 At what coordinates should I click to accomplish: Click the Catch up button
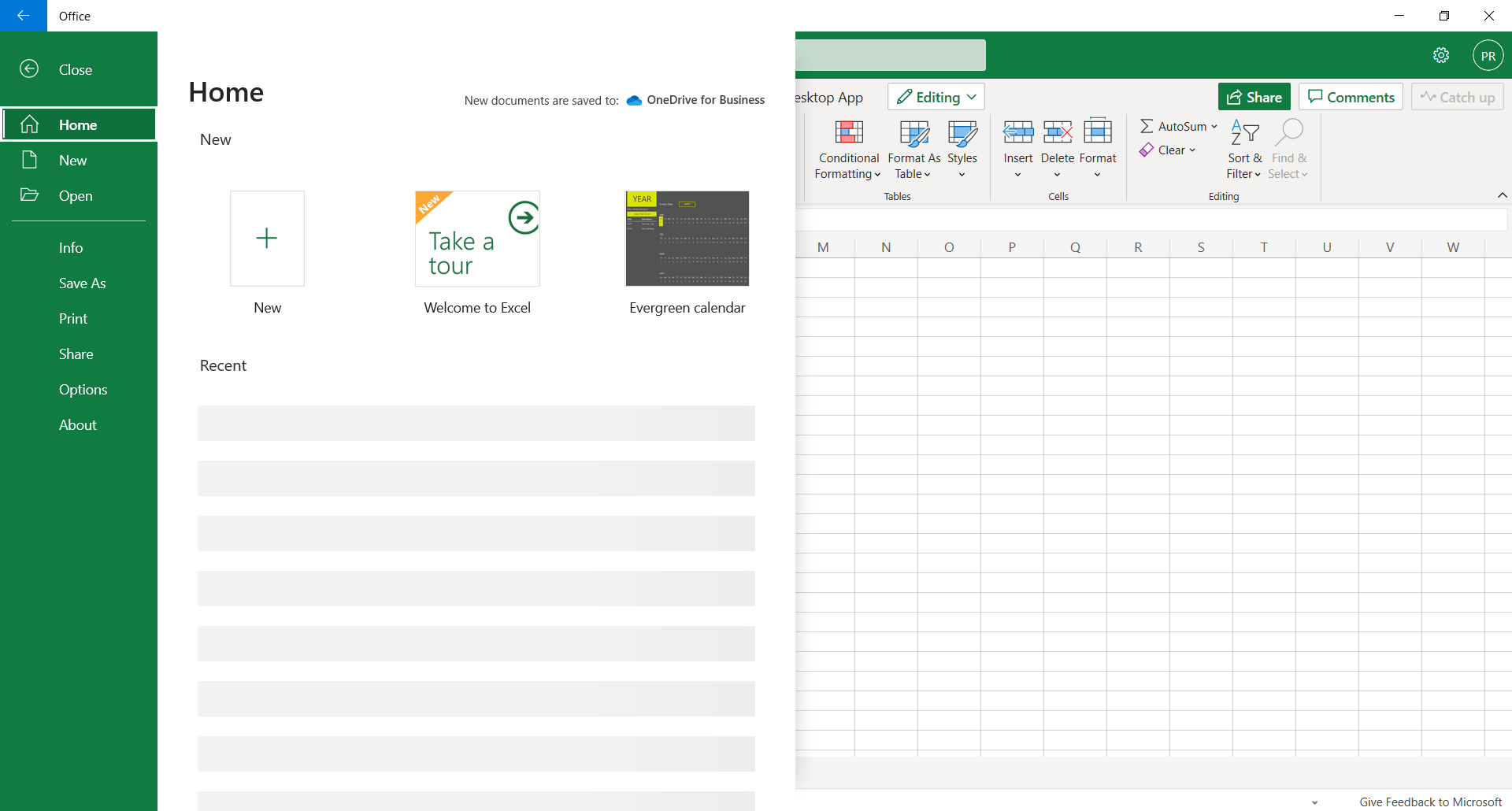[x=1457, y=97]
